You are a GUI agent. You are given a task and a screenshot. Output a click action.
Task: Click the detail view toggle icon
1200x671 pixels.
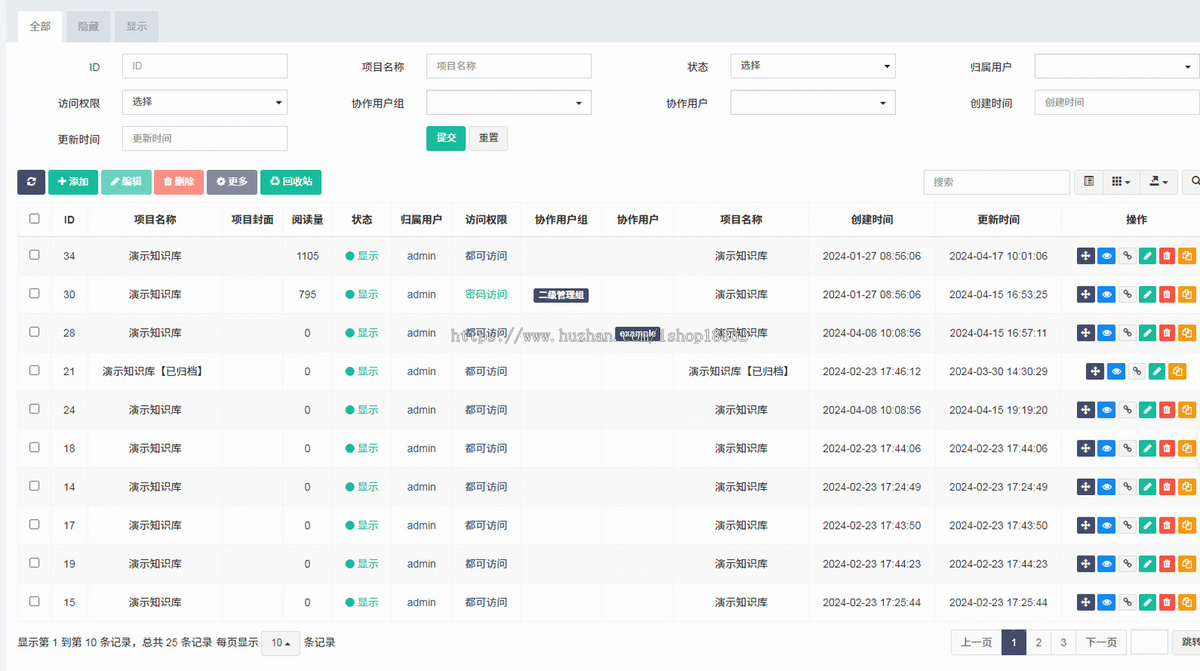pos(1089,181)
